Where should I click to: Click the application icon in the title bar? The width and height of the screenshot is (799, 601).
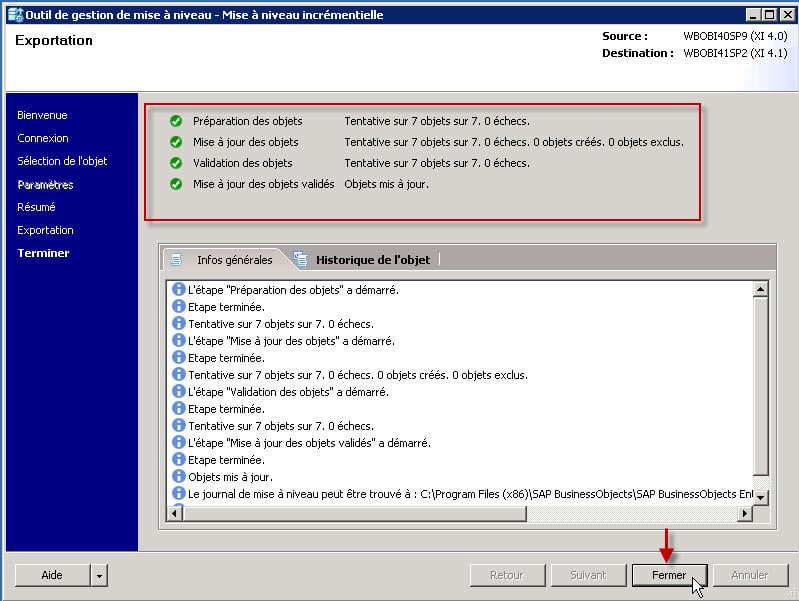(x=13, y=15)
